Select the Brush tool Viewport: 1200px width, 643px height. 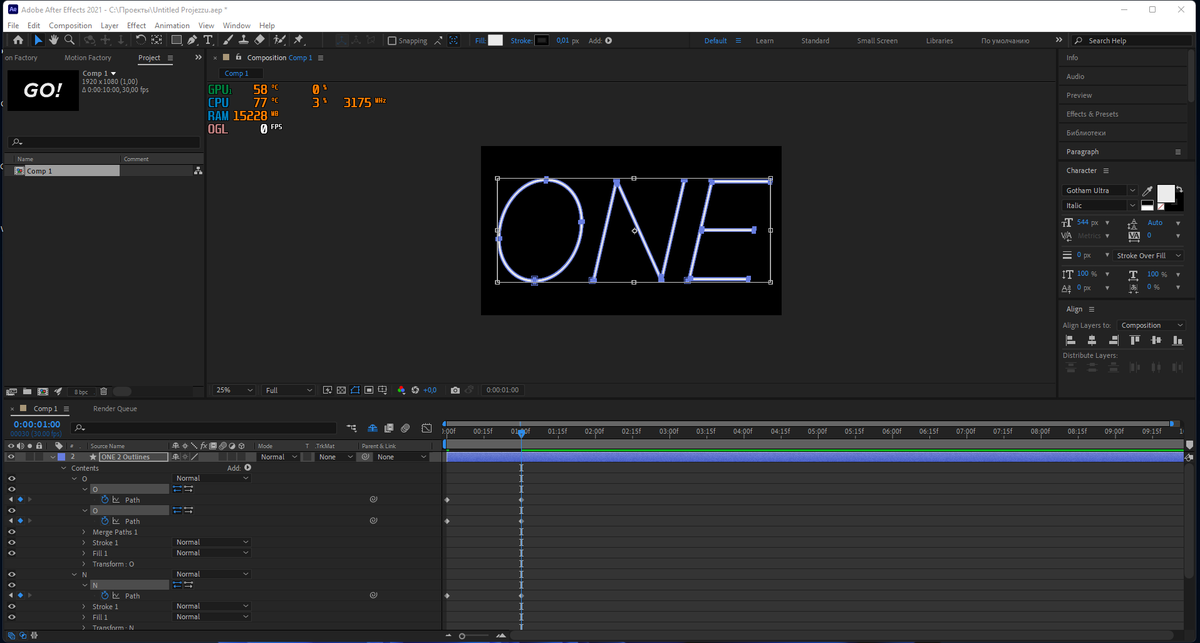click(x=228, y=40)
